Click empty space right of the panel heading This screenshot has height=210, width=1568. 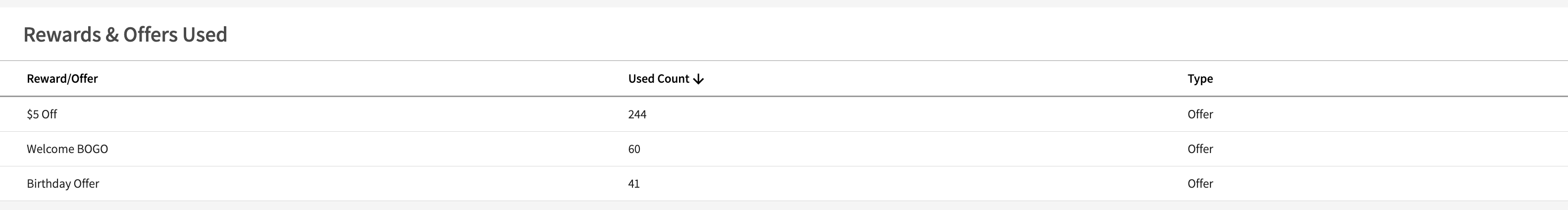[852, 35]
